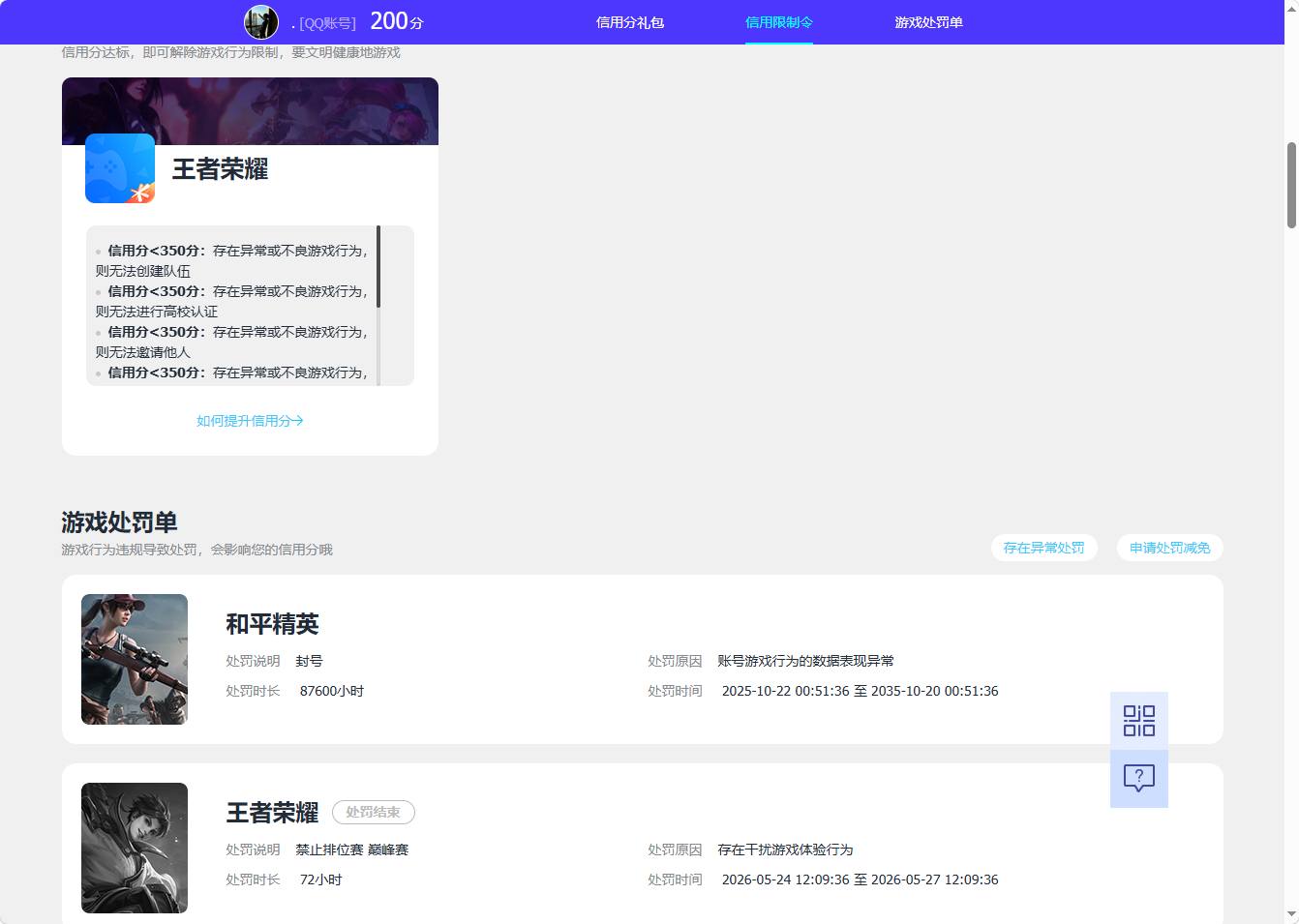Switch to the 信用限制令 tab
The width and height of the screenshot is (1299, 924).
[779, 22]
